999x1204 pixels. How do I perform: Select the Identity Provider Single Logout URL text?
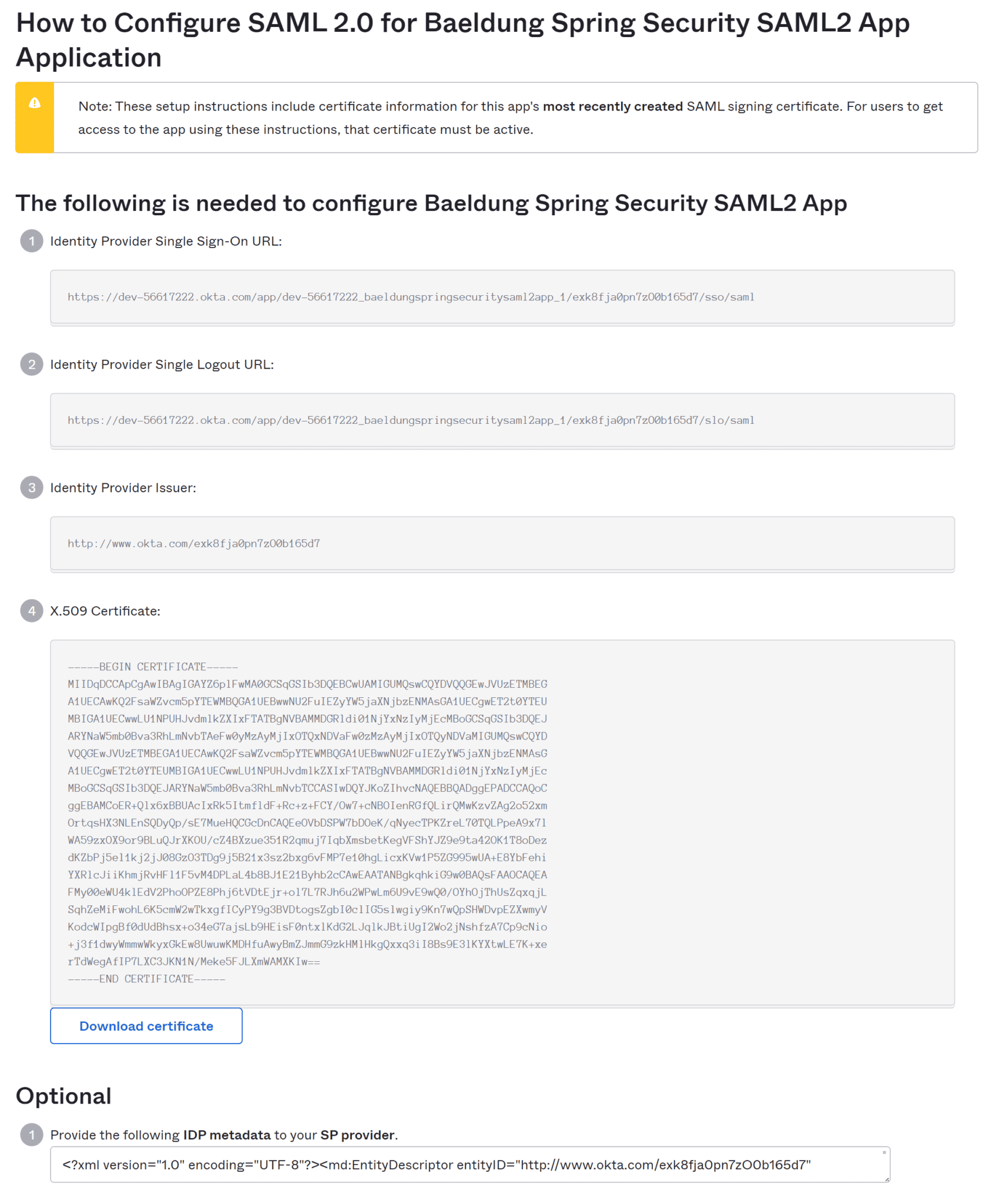(x=411, y=420)
